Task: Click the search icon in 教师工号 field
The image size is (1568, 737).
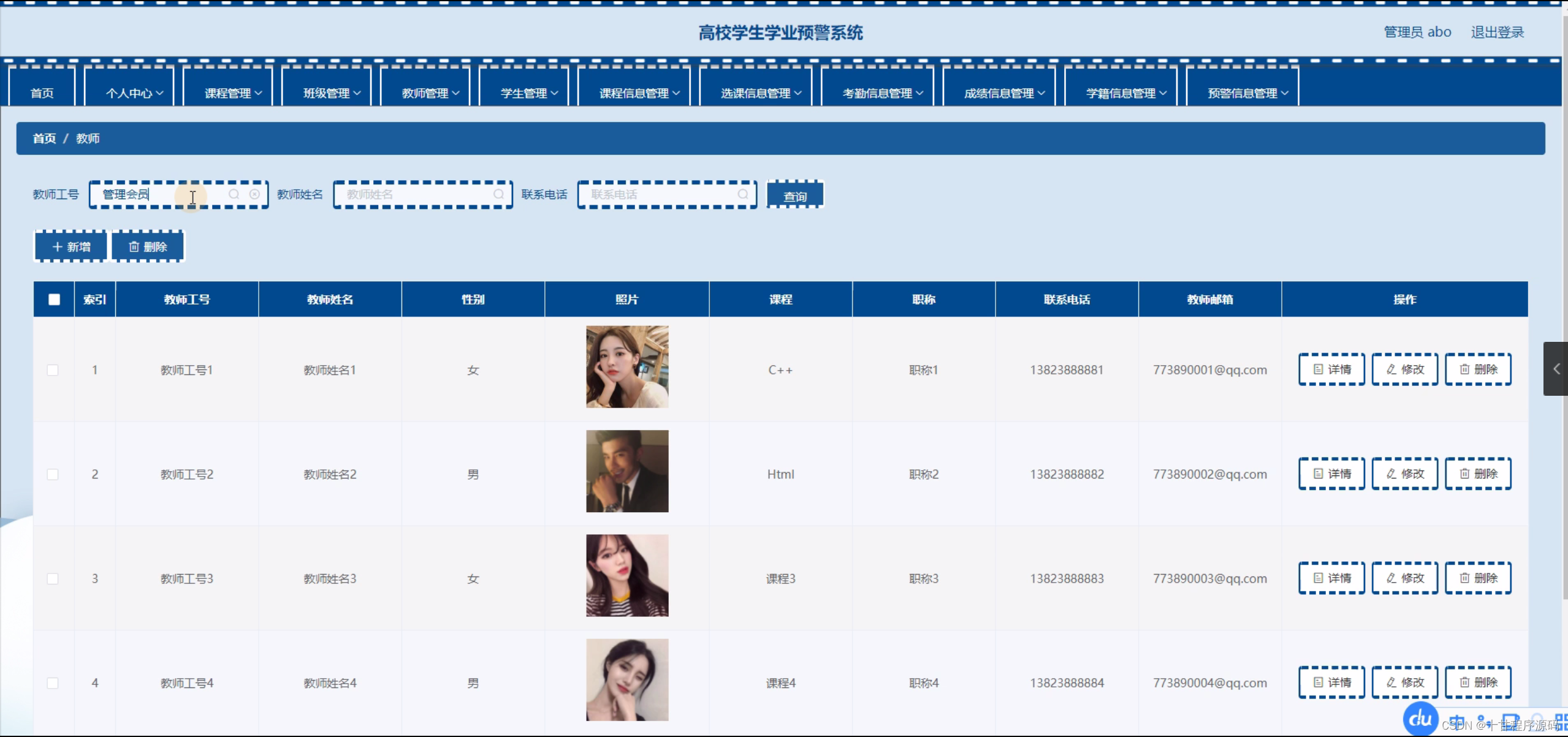Action: [x=234, y=194]
